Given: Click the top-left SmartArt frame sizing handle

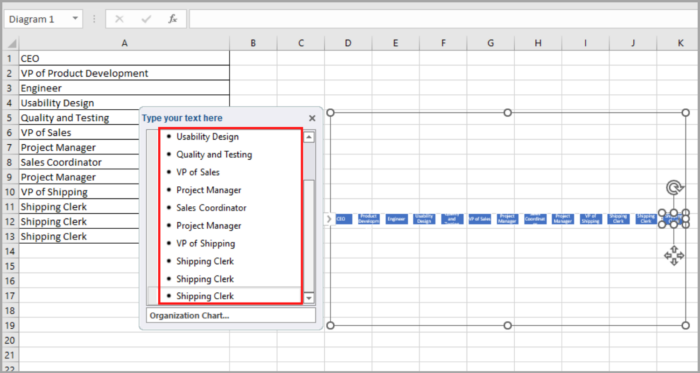Looking at the screenshot, I should coord(330,113).
